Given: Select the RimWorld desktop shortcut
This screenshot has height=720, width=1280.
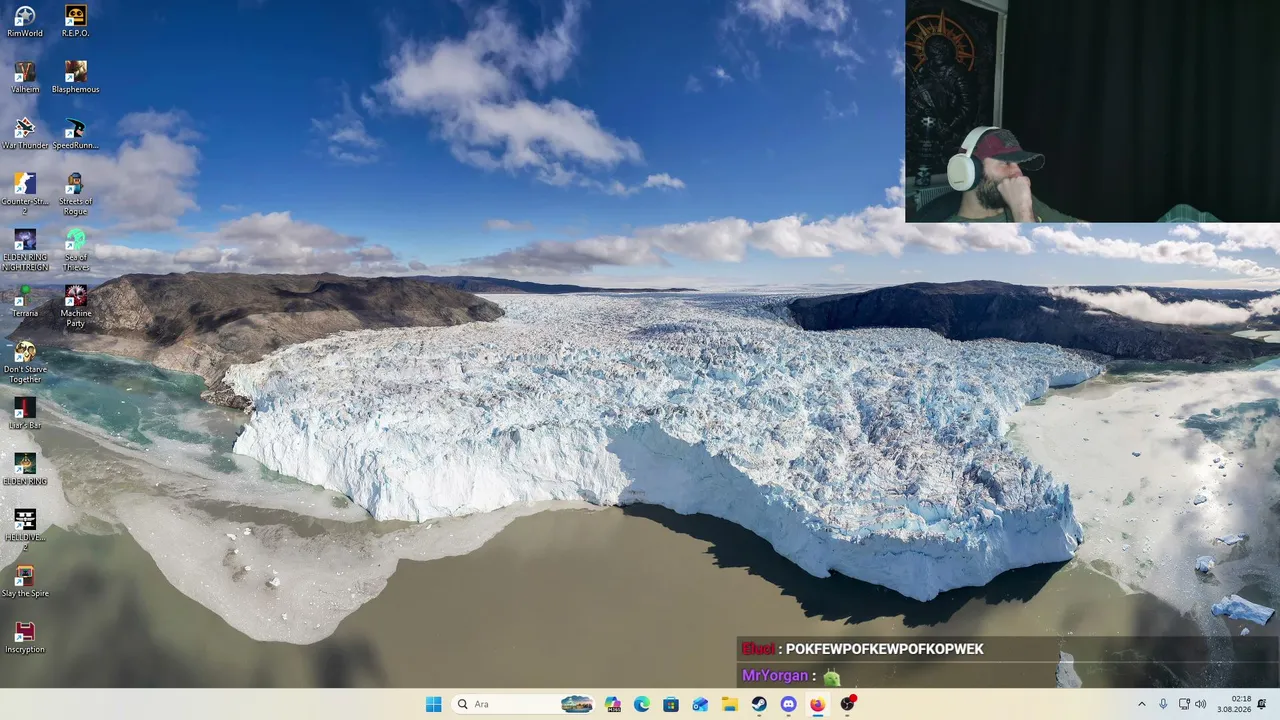Looking at the screenshot, I should [25, 21].
